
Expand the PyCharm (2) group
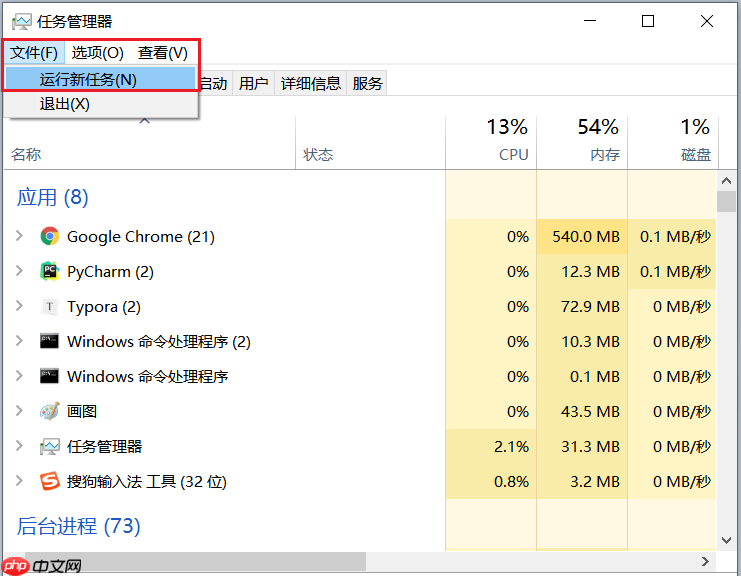click(19, 270)
